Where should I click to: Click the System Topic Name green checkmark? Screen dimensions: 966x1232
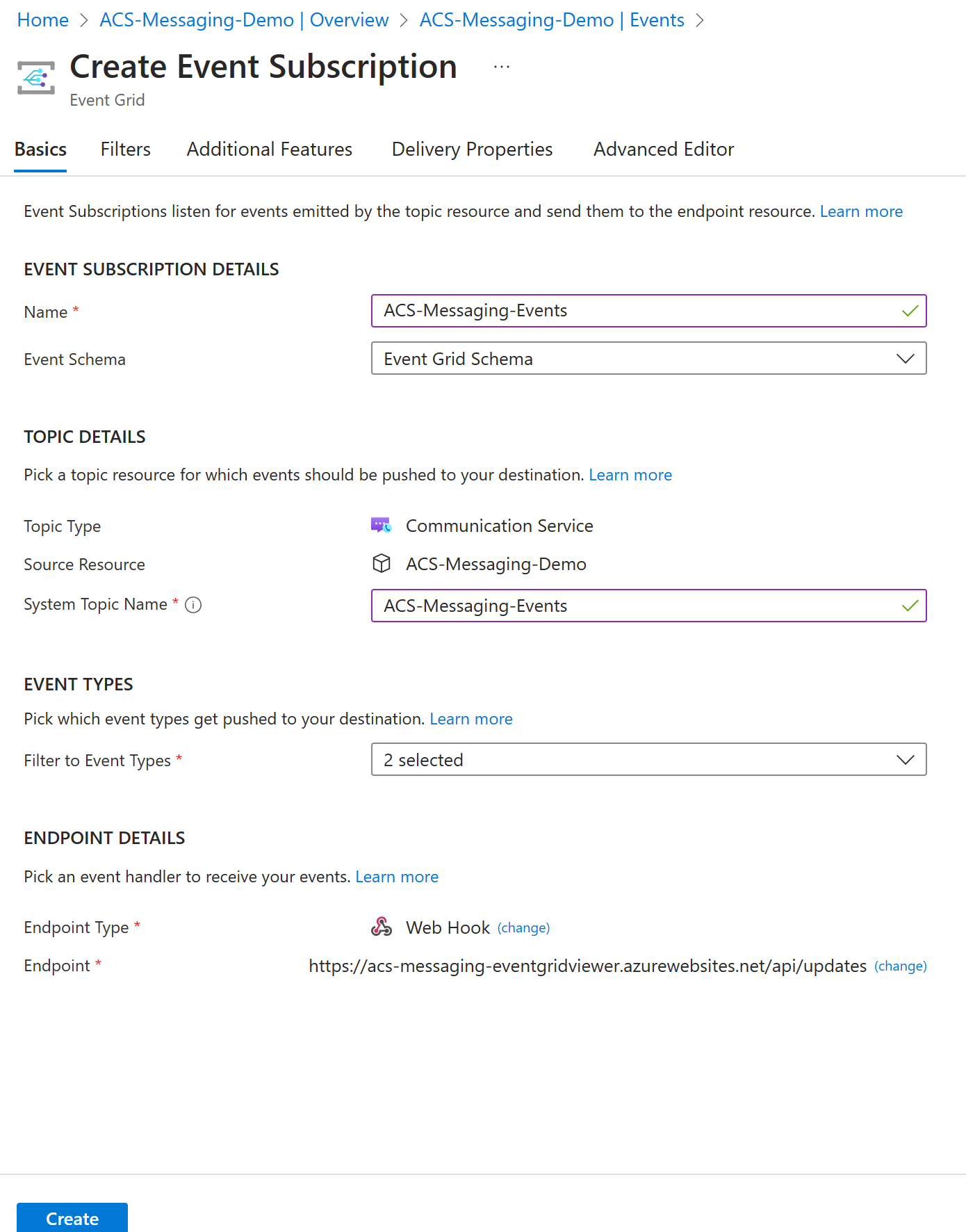(910, 606)
